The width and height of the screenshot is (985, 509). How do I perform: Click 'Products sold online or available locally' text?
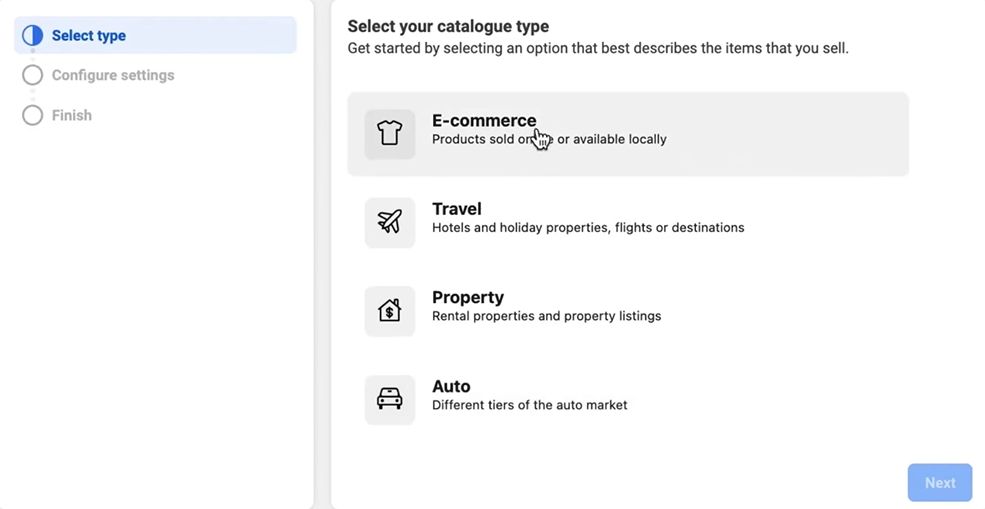coord(549,140)
